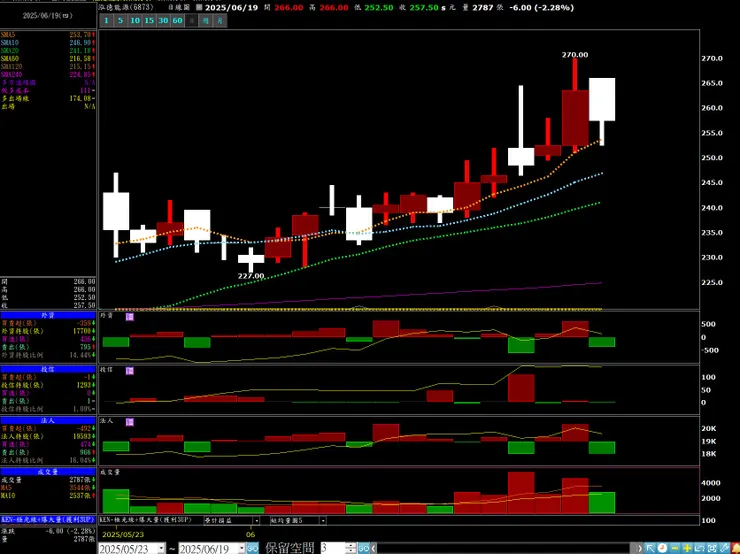Click the SMA60 value 216.58
Screen dimensions: 740x554
(x=80, y=59)
